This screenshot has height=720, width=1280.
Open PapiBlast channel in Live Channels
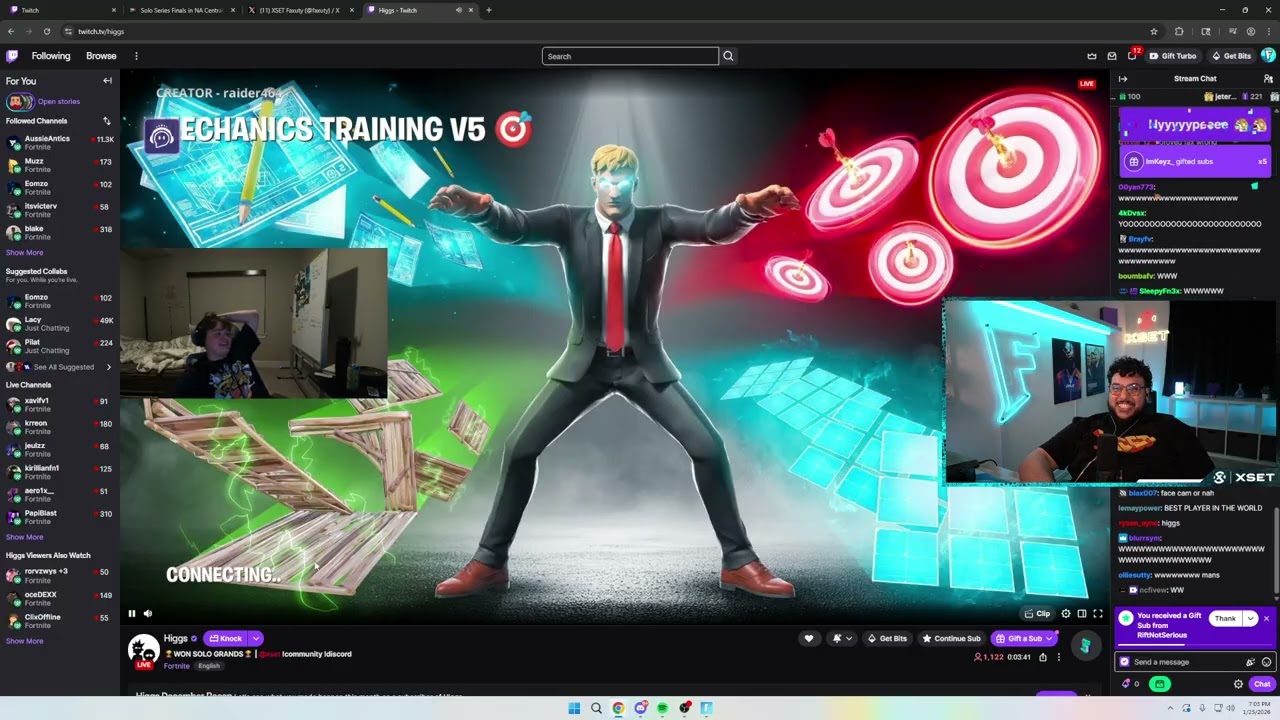60,517
